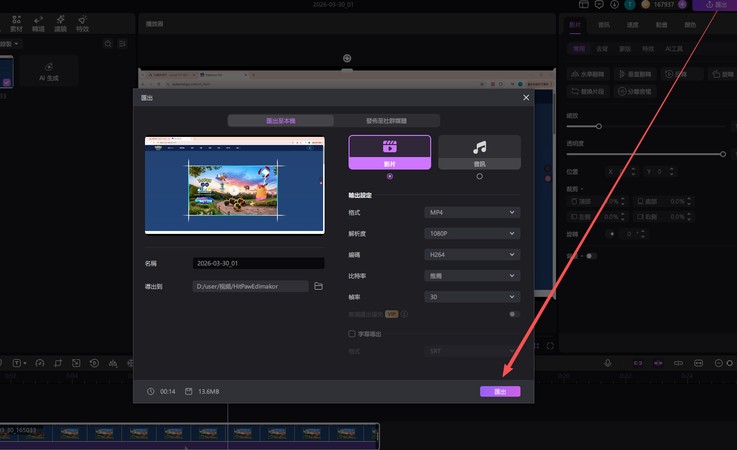Open the 格式 MP4 format dropdown
Viewport: 737px width, 450px height.
(x=472, y=212)
